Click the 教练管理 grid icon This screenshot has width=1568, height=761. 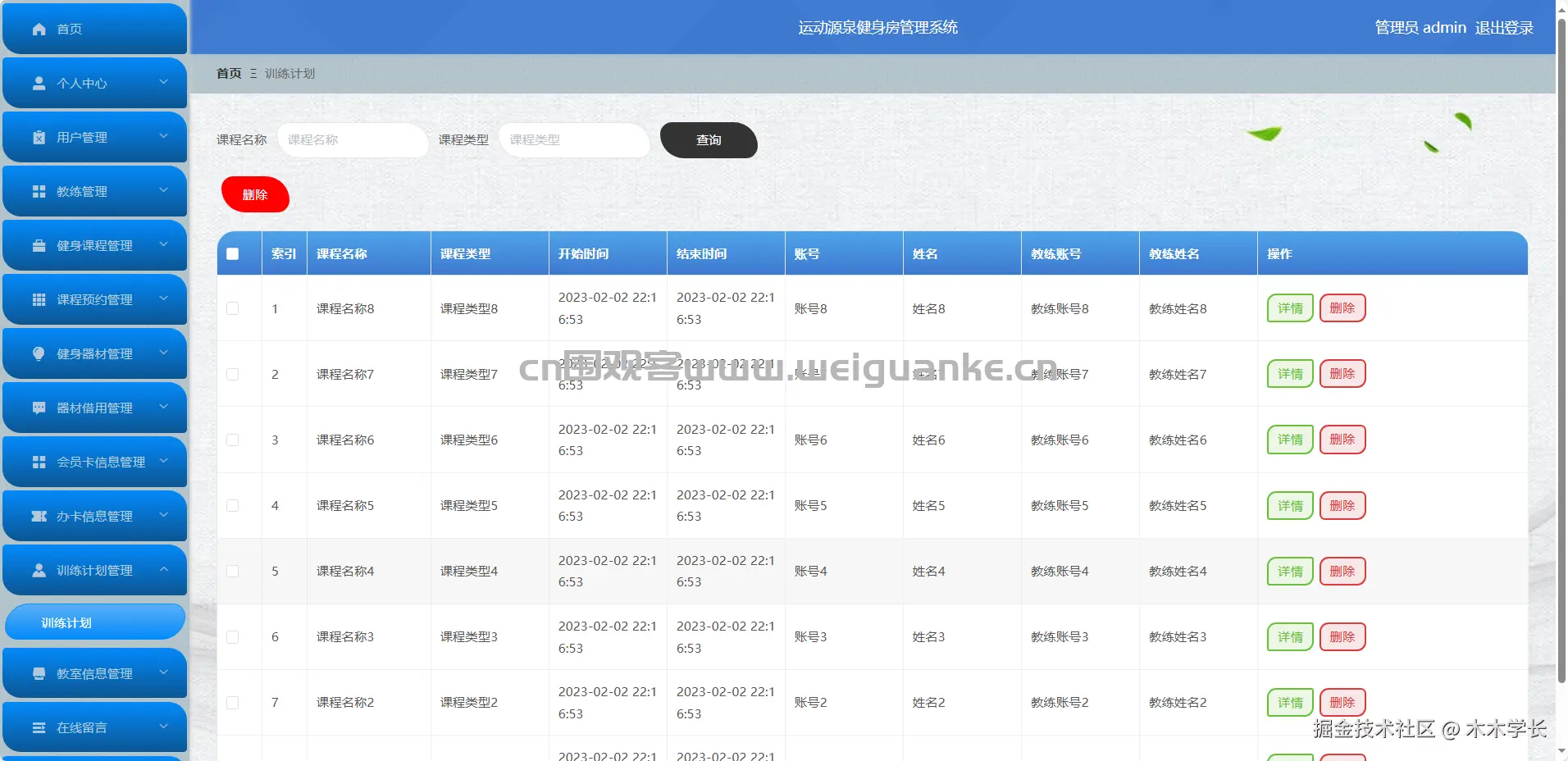coord(39,192)
